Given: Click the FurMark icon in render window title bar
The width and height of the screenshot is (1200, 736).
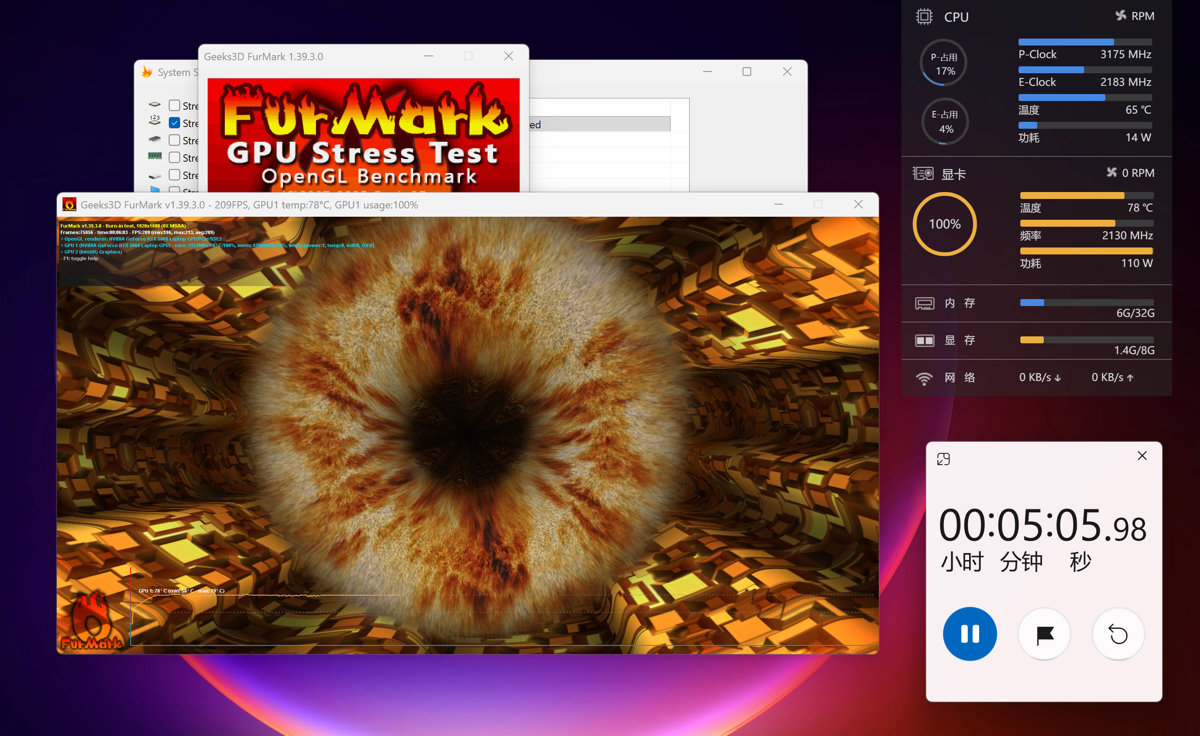Looking at the screenshot, I should tap(69, 204).
